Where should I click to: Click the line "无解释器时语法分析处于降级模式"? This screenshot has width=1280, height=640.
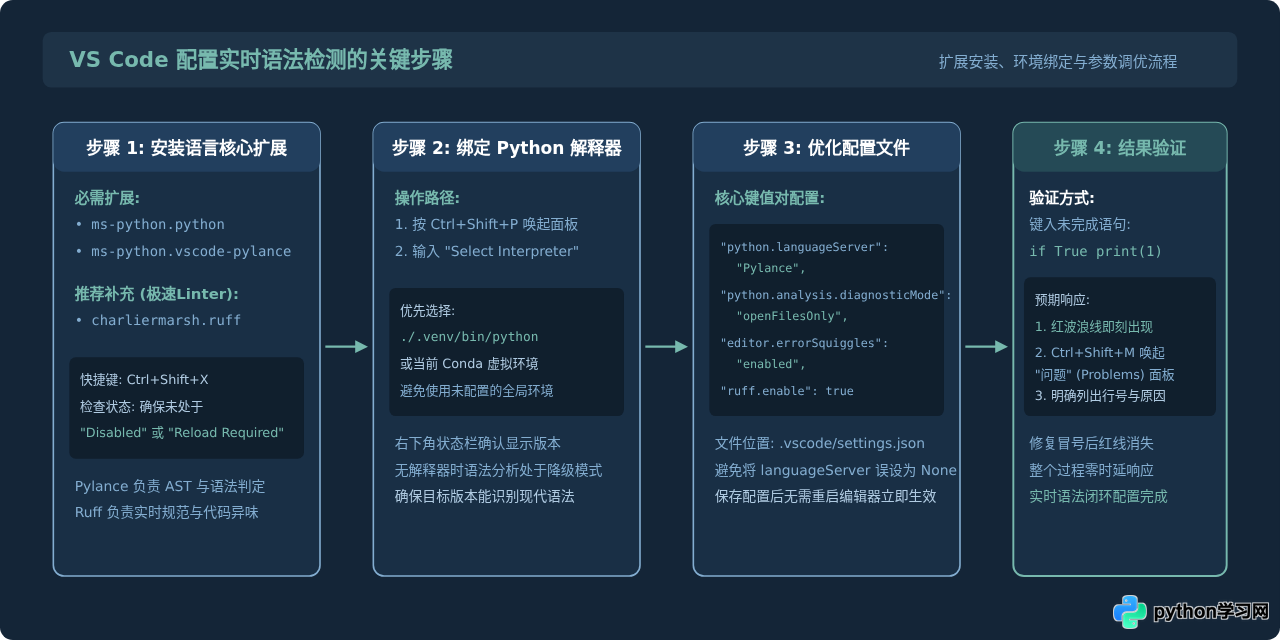point(499,470)
